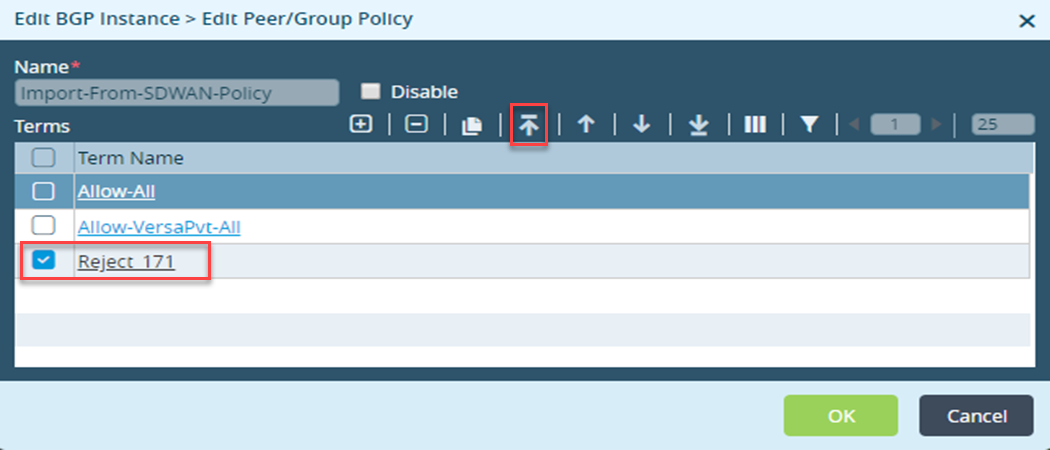Open the Reject_171 term link

tap(126, 261)
